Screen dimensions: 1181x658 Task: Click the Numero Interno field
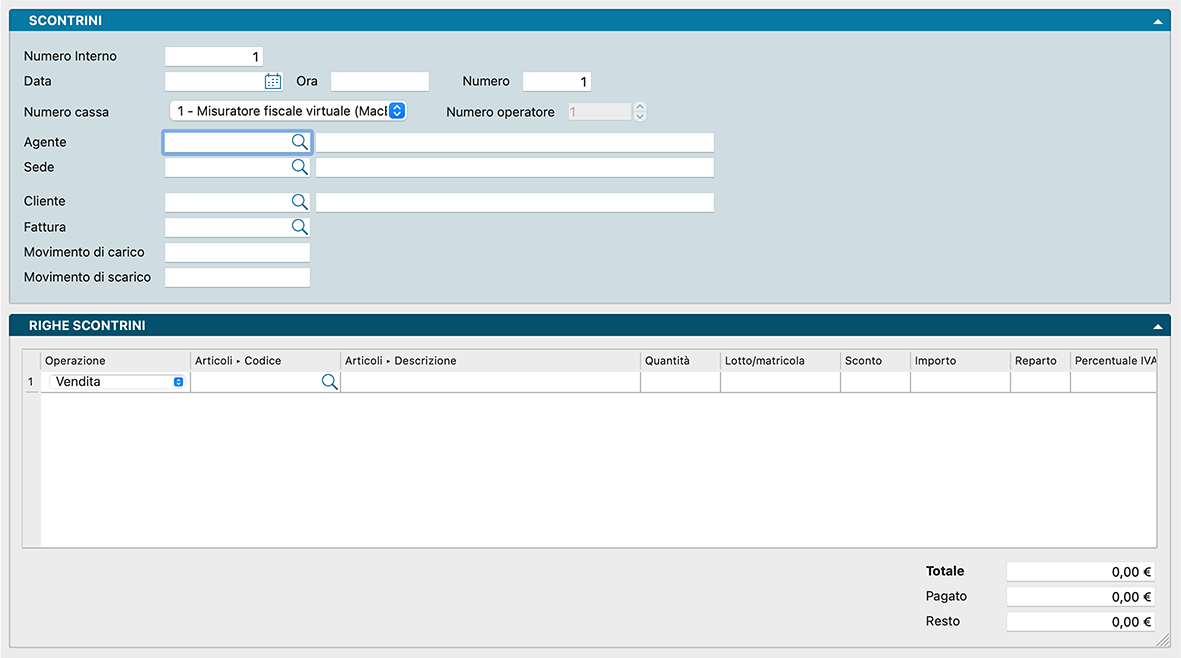(x=213, y=57)
